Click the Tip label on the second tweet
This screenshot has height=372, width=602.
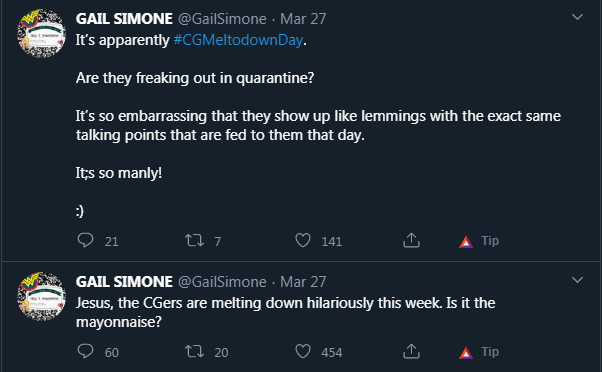click(490, 352)
